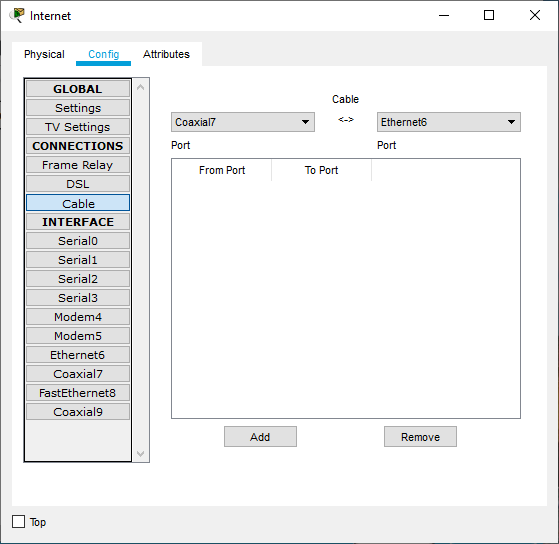Click the sidebar scroll up arrow
The image size is (559, 544).
140,87
